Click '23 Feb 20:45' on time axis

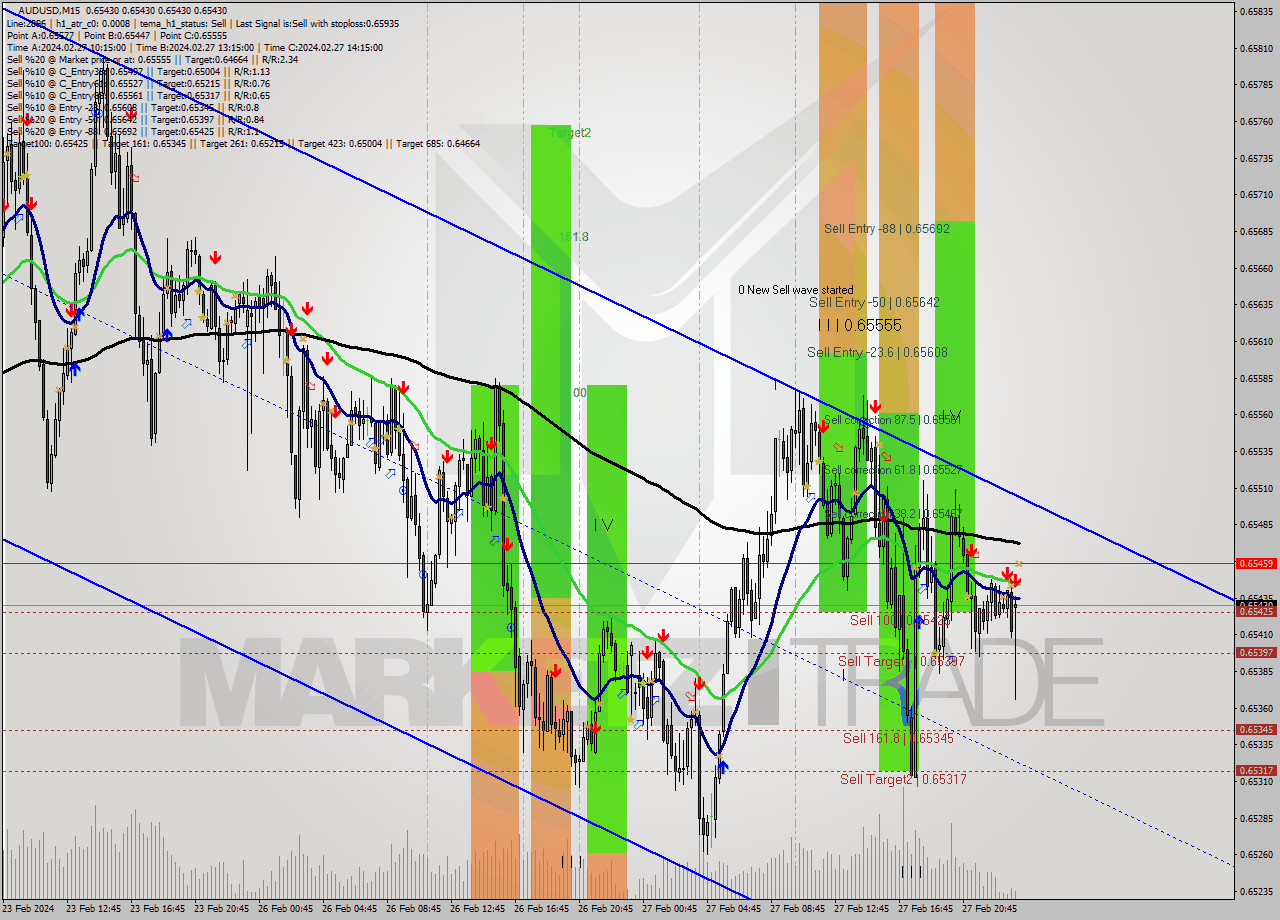221,909
